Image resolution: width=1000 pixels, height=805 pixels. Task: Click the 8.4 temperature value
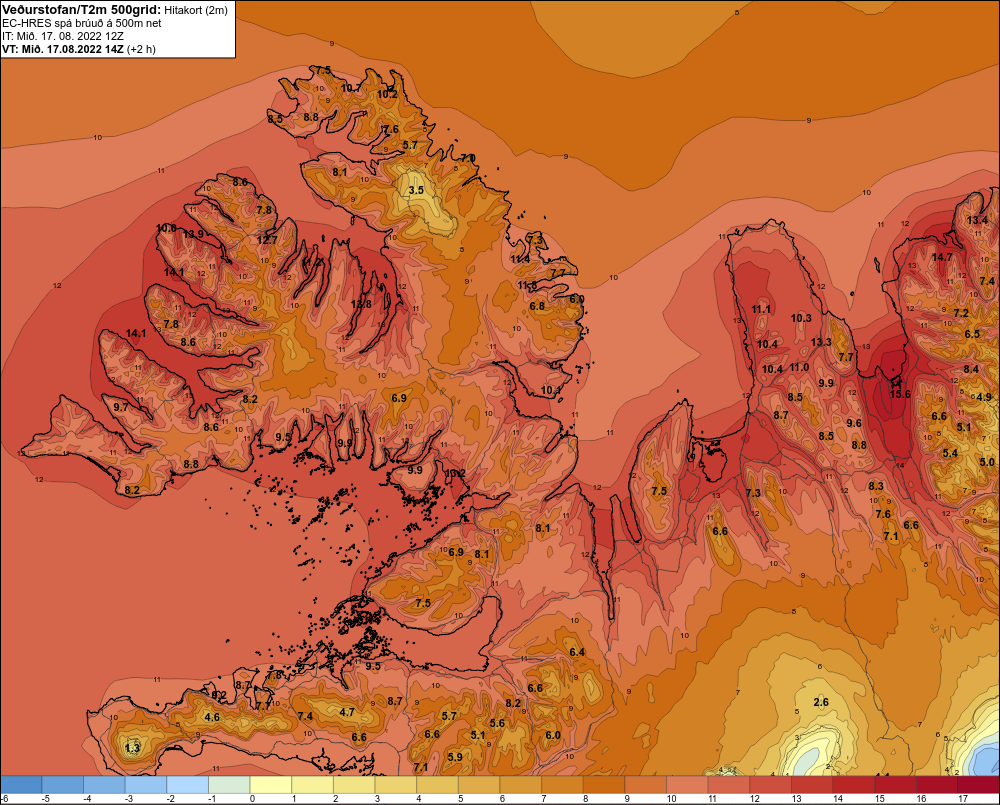[x=971, y=369]
